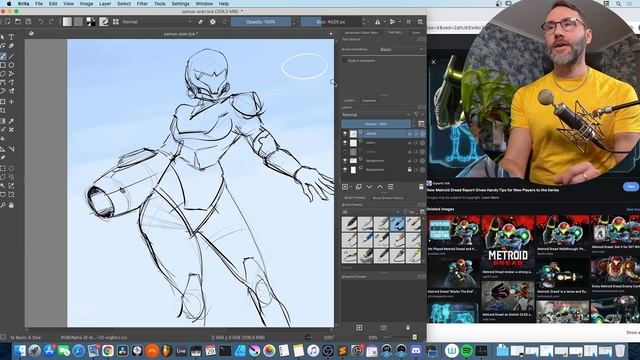The height and width of the screenshot is (360, 640).
Task: Adjust the toolbar Opacity slider
Action: [261, 22]
